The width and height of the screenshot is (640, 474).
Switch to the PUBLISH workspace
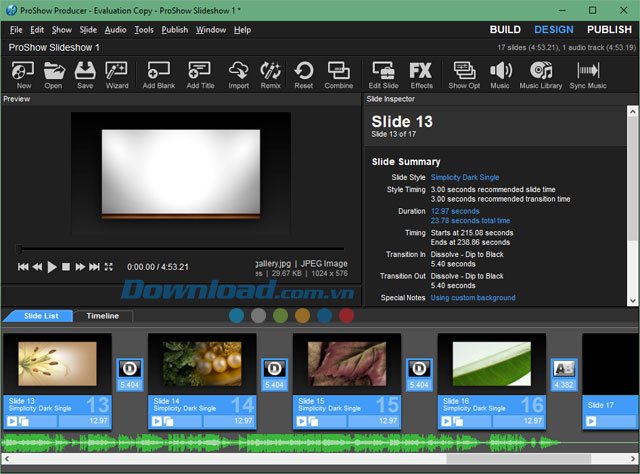point(609,30)
